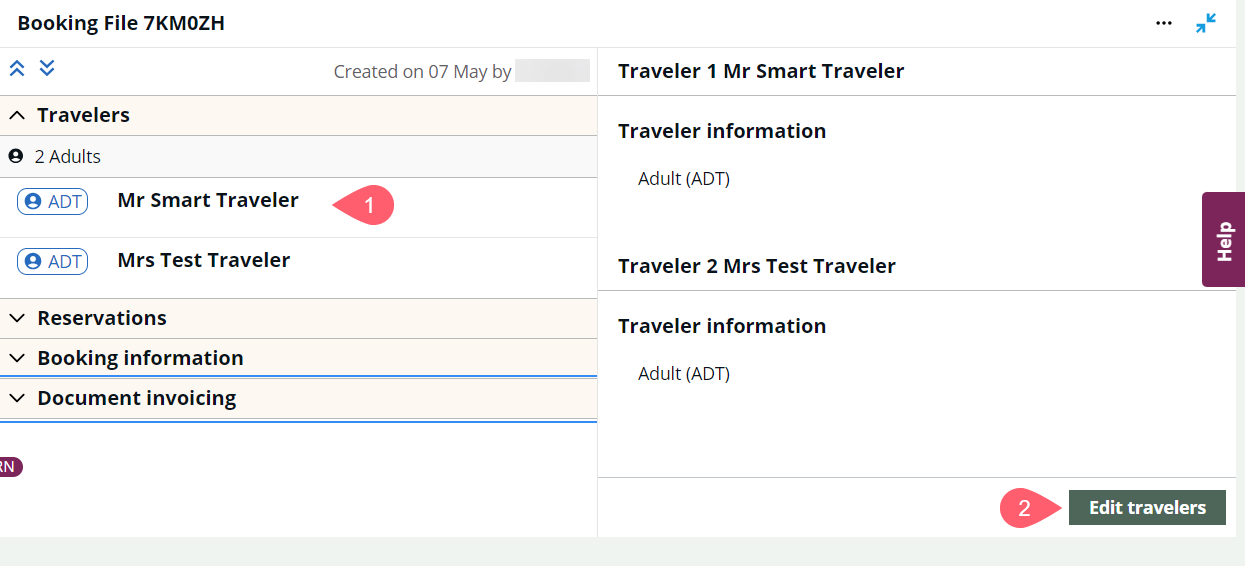
Task: Click ADT badge next to Mr Smart Traveler
Action: [53, 201]
